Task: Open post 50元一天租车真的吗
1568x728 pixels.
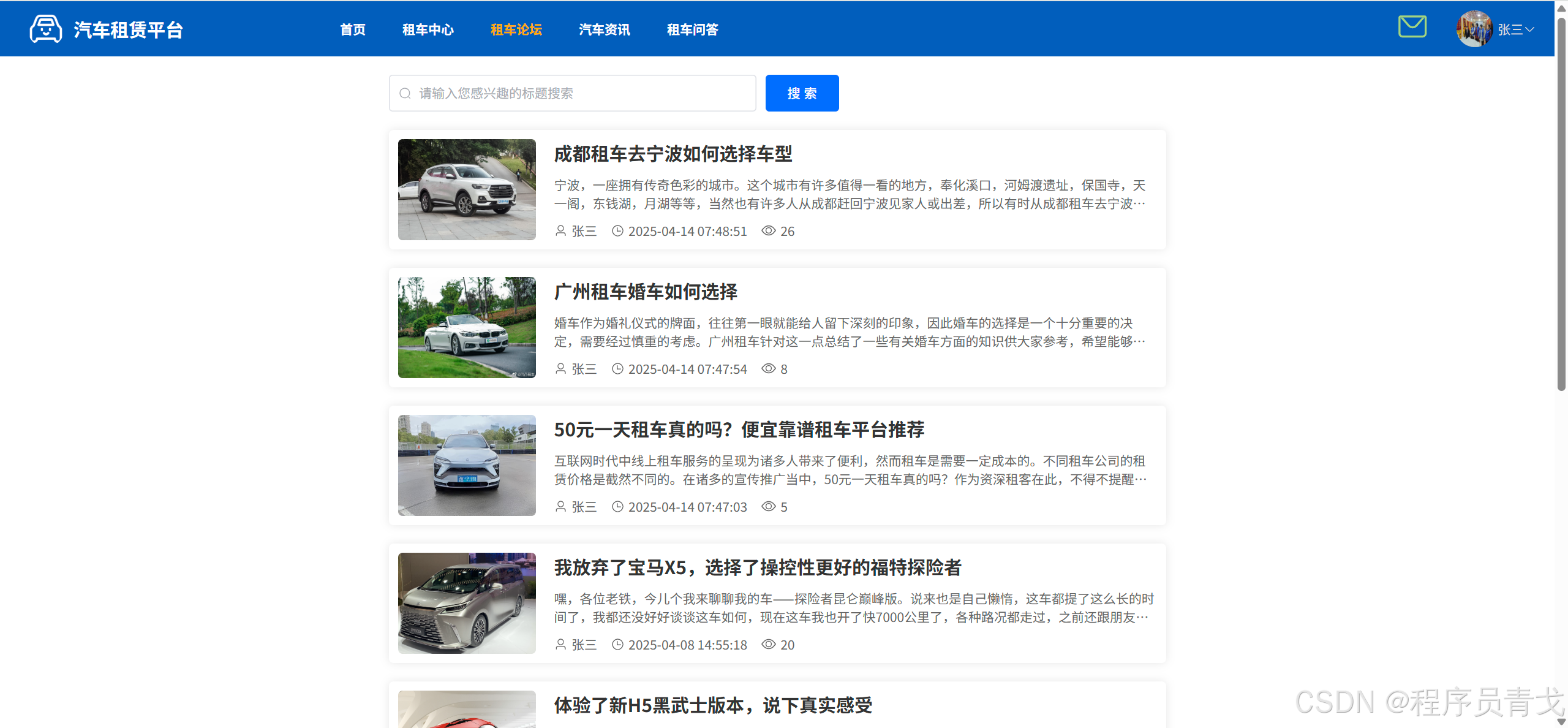Action: pyautogui.click(x=739, y=430)
